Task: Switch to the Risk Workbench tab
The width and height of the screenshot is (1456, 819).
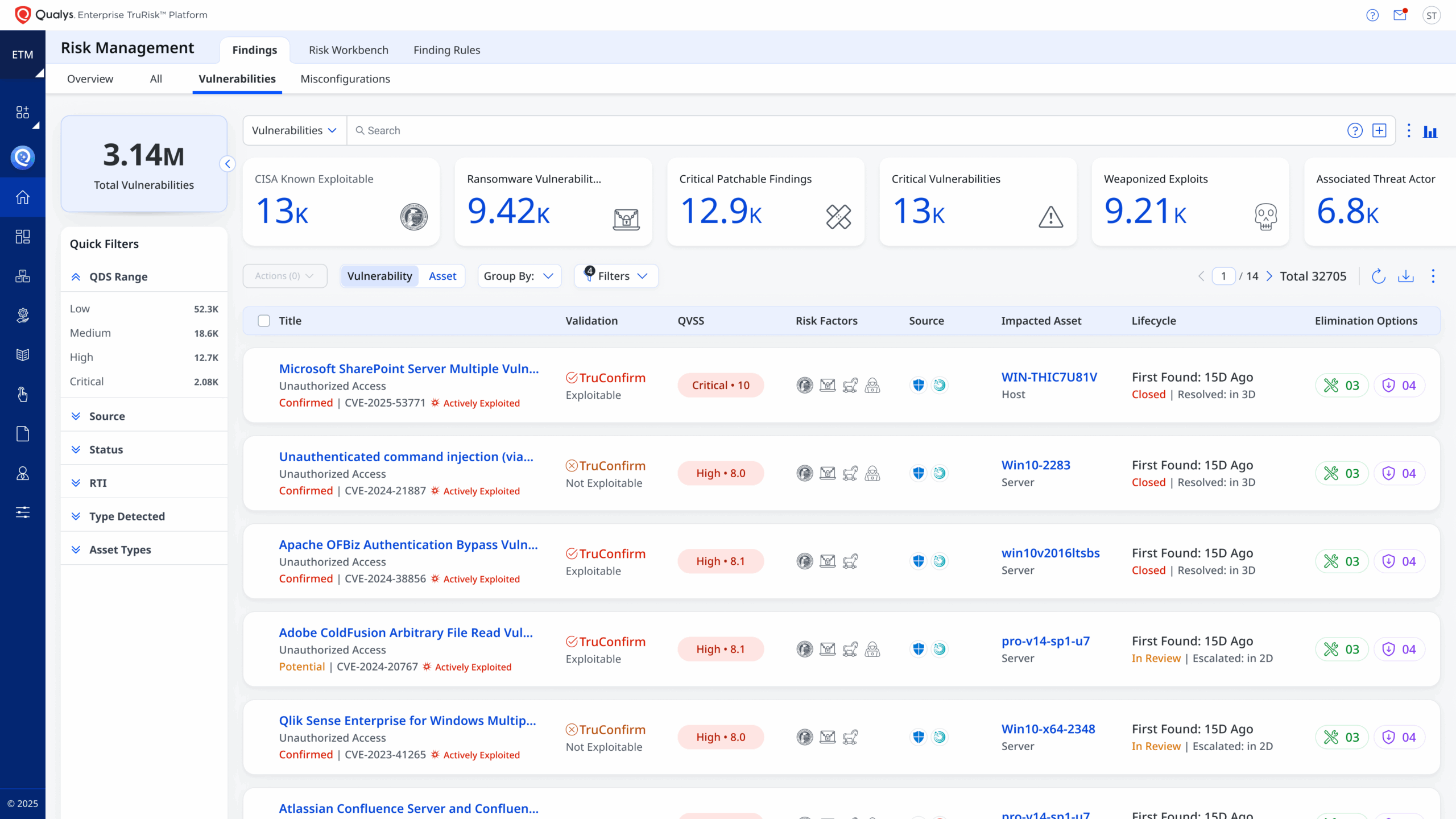Action: coord(348,50)
